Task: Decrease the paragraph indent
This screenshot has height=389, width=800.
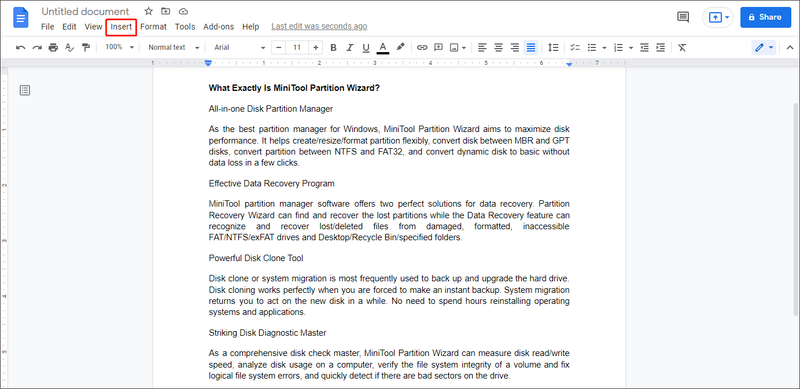Action: point(644,47)
